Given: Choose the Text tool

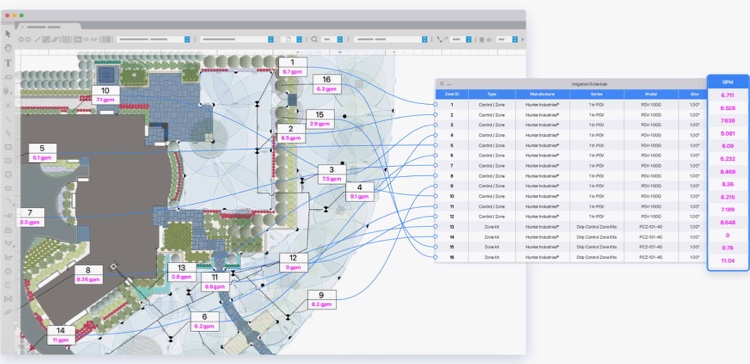Looking at the screenshot, I should click(8, 63).
